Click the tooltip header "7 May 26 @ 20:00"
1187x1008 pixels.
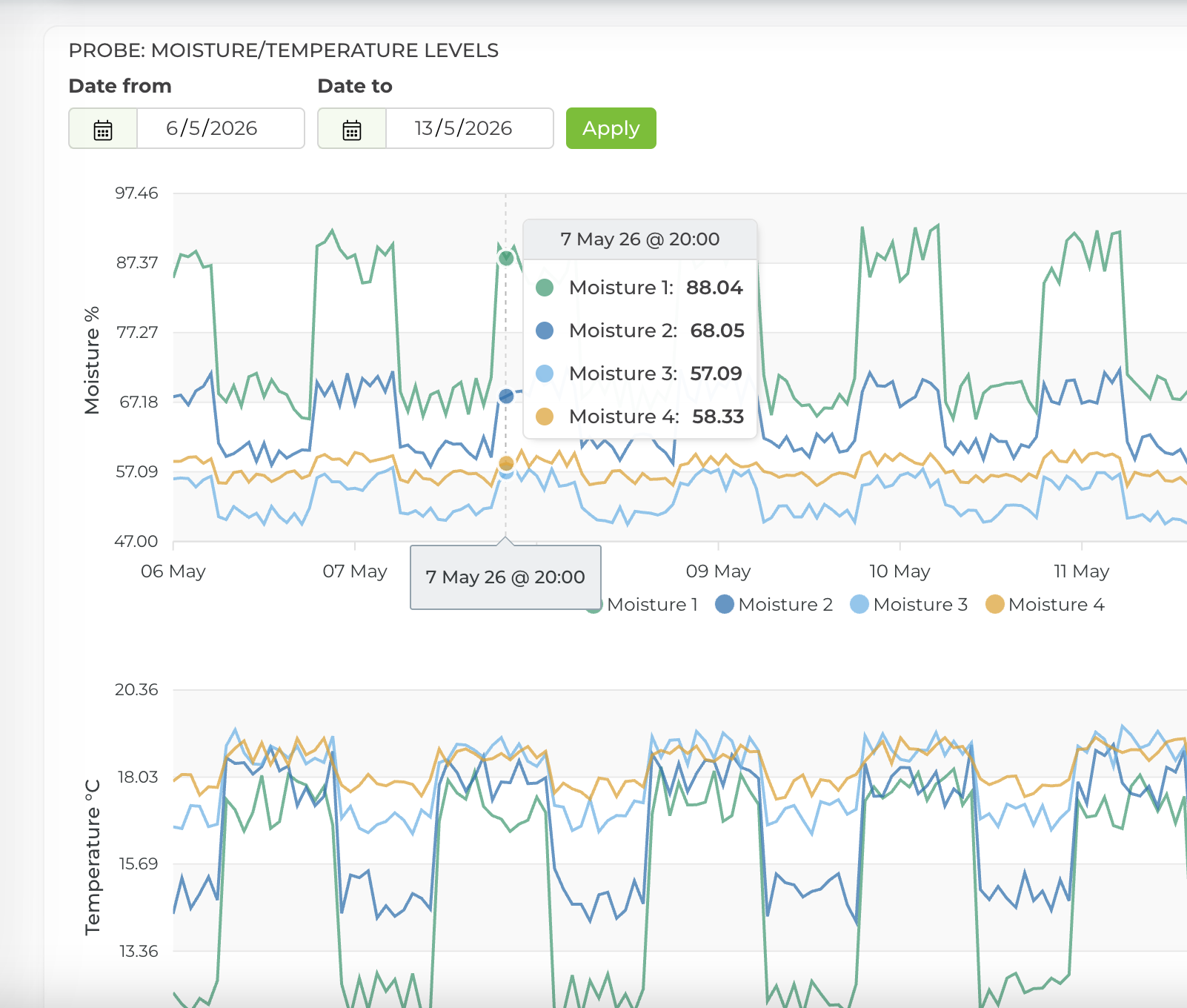640,239
